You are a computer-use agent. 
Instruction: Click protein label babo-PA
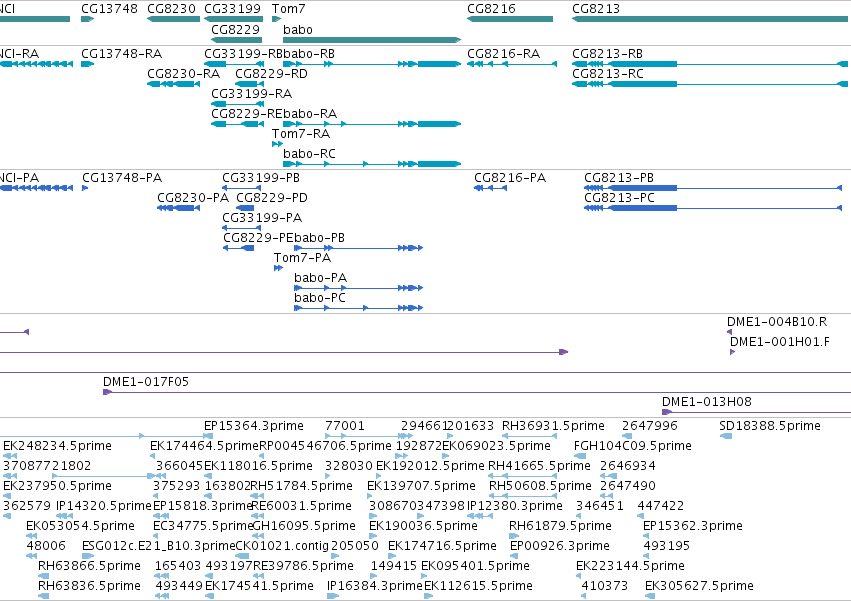[x=320, y=278]
